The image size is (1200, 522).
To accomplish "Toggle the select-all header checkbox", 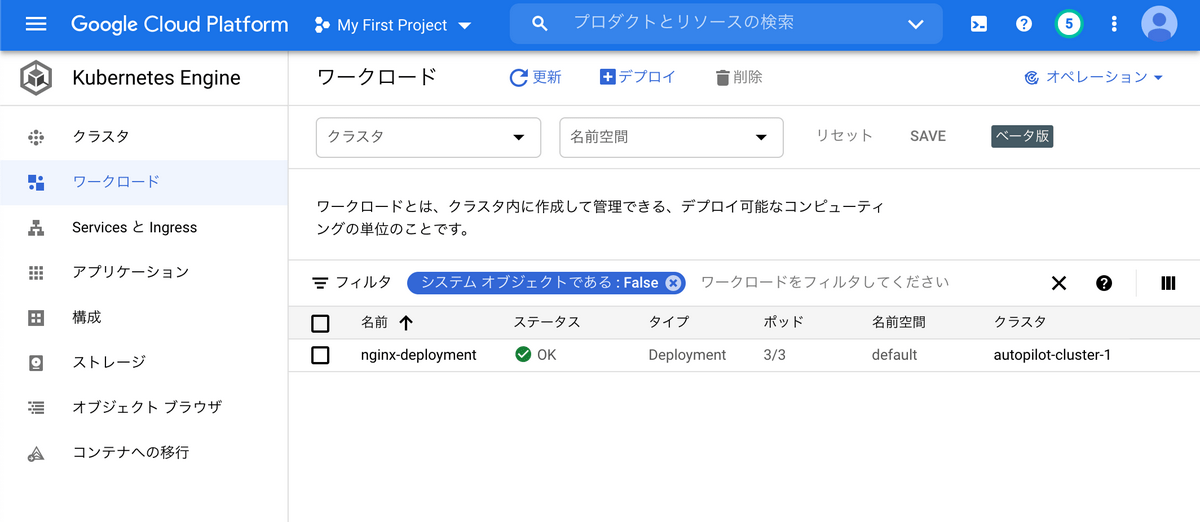I will [x=320, y=323].
